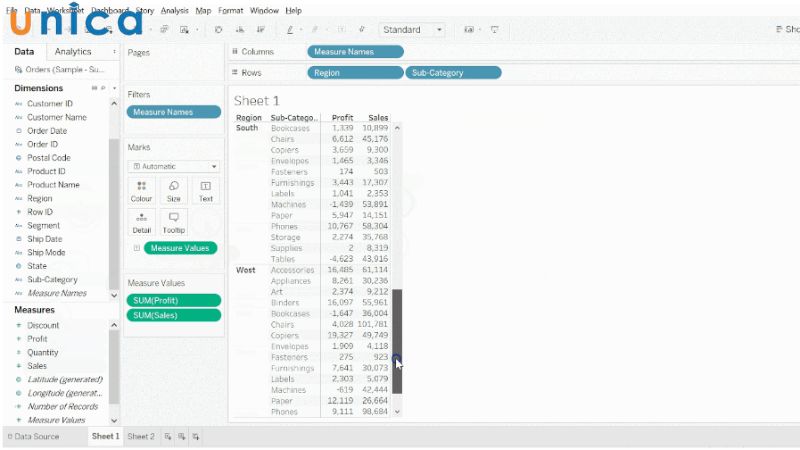The height and width of the screenshot is (450, 800).
Task: Click the fix axes pin toolbar icon
Action: tap(362, 30)
